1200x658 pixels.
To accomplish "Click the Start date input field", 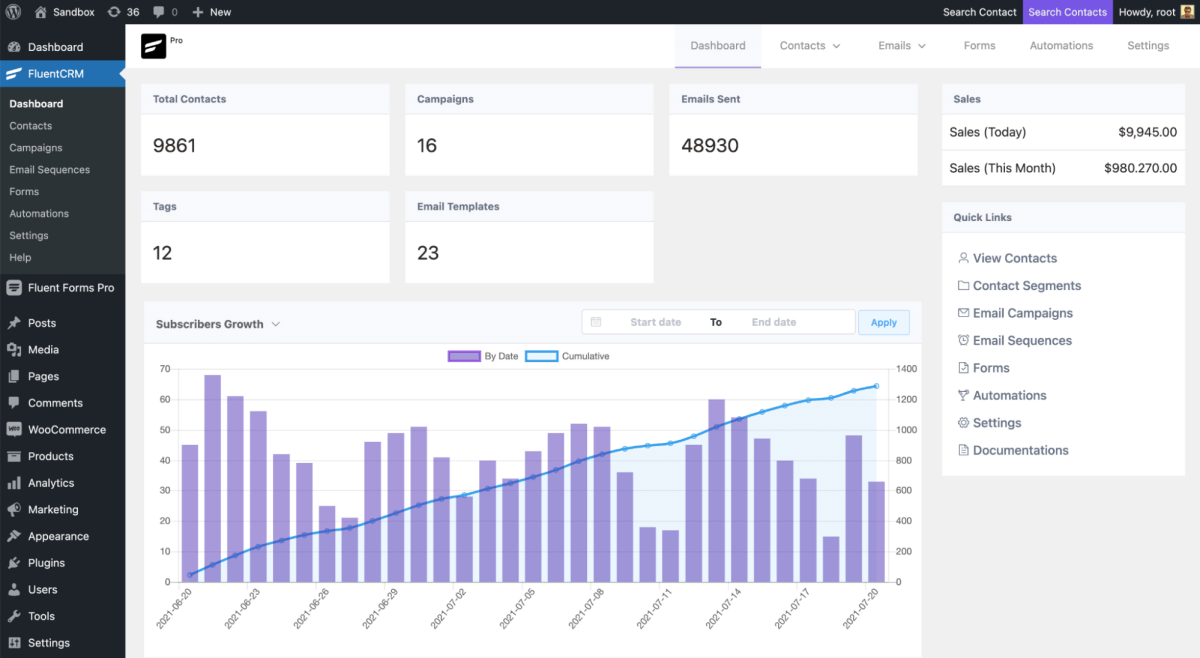I will (654, 321).
